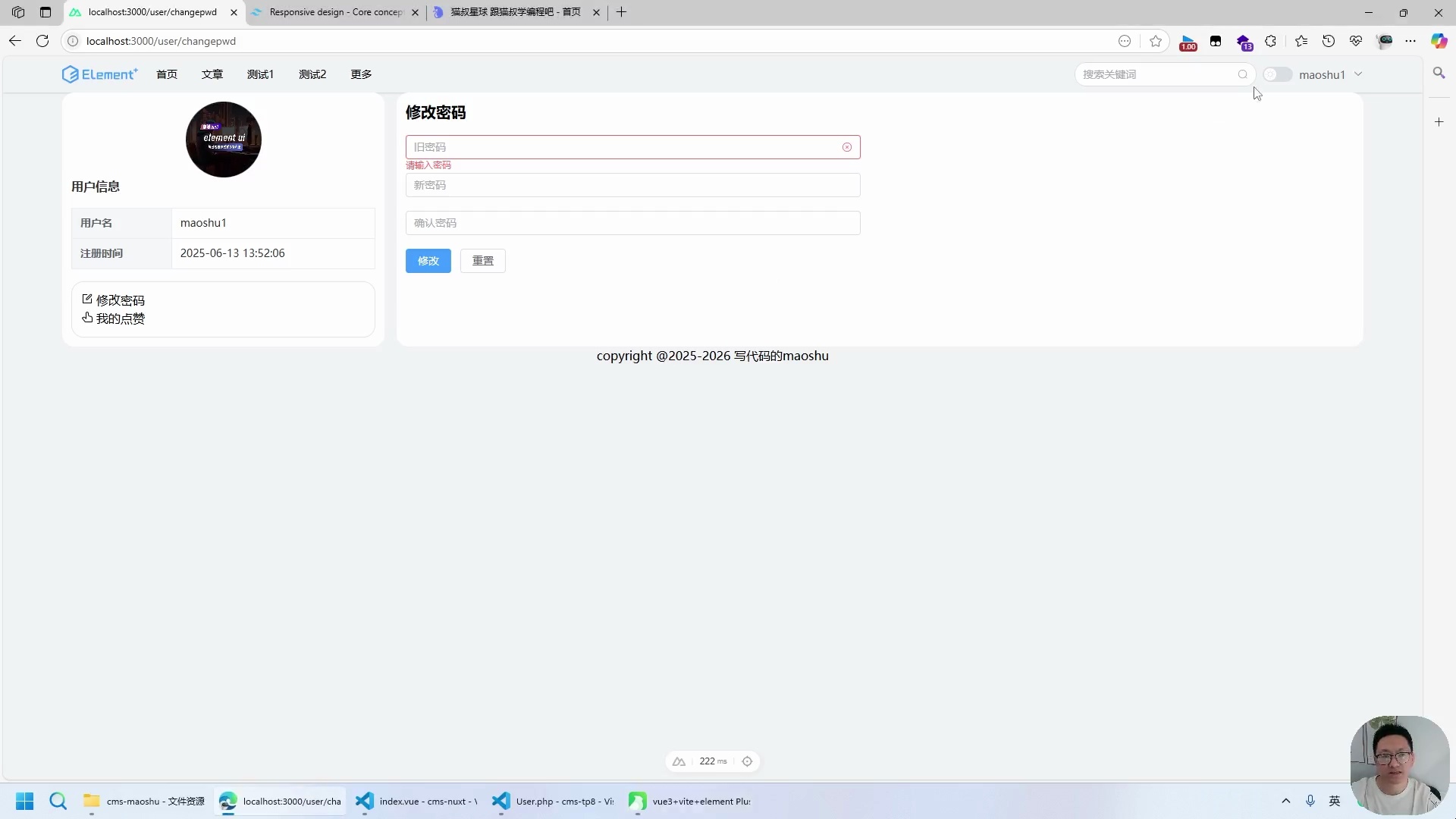The height and width of the screenshot is (819, 1456).
Task: Click the devtools inspector target icon
Action: (747, 761)
